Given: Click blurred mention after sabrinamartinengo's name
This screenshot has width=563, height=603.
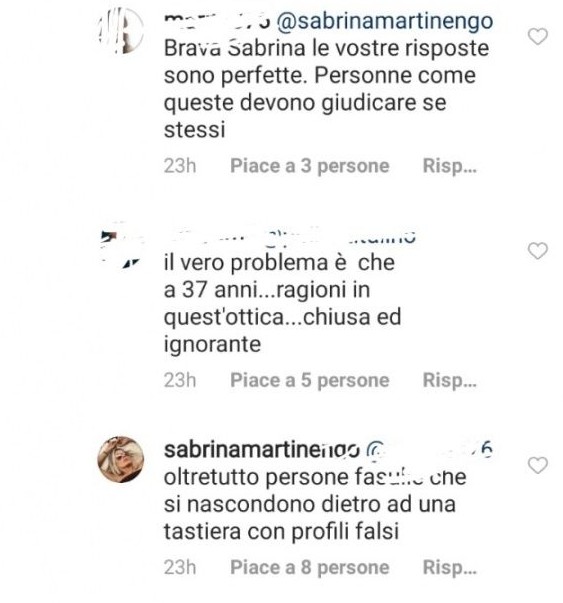Looking at the screenshot, I should pyautogui.click(x=429, y=449).
